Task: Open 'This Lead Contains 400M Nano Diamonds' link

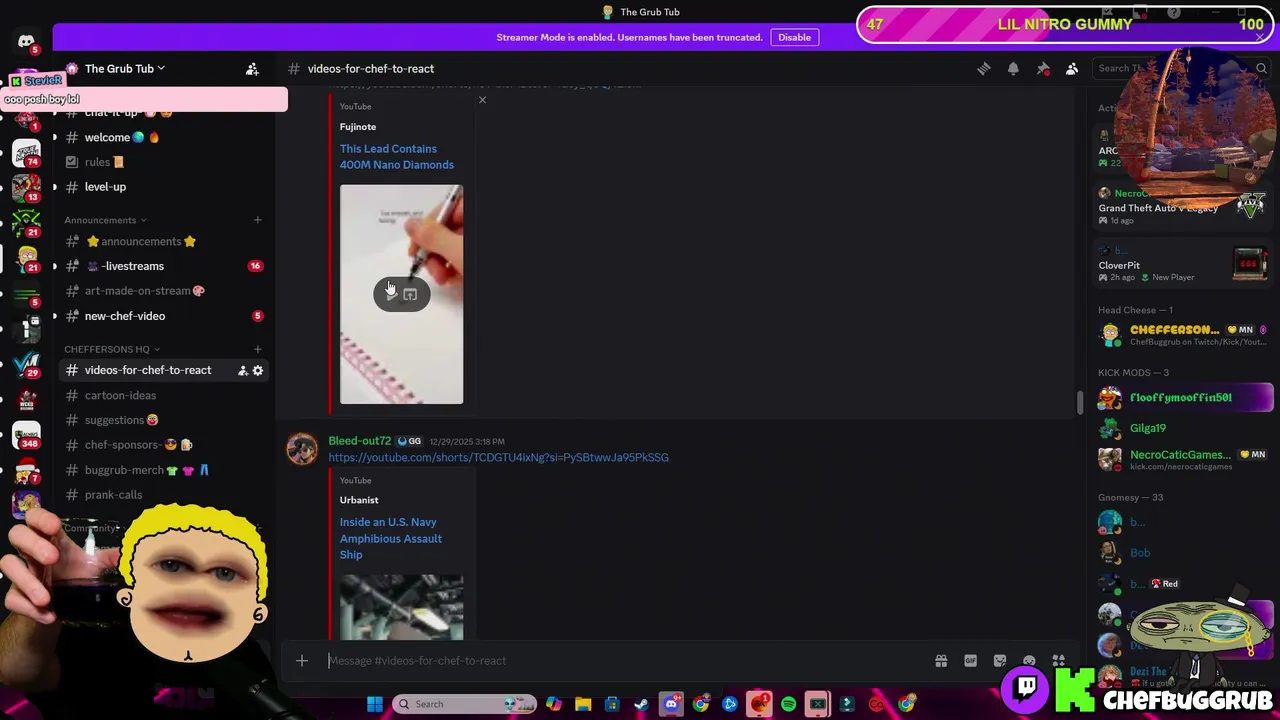Action: [396, 157]
